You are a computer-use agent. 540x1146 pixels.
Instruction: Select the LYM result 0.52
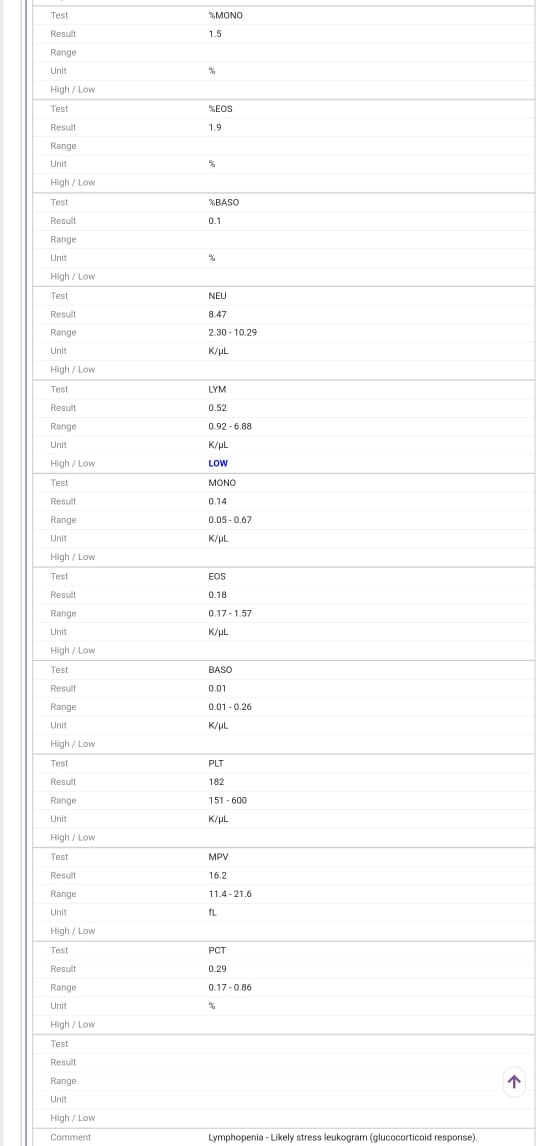coord(217,408)
